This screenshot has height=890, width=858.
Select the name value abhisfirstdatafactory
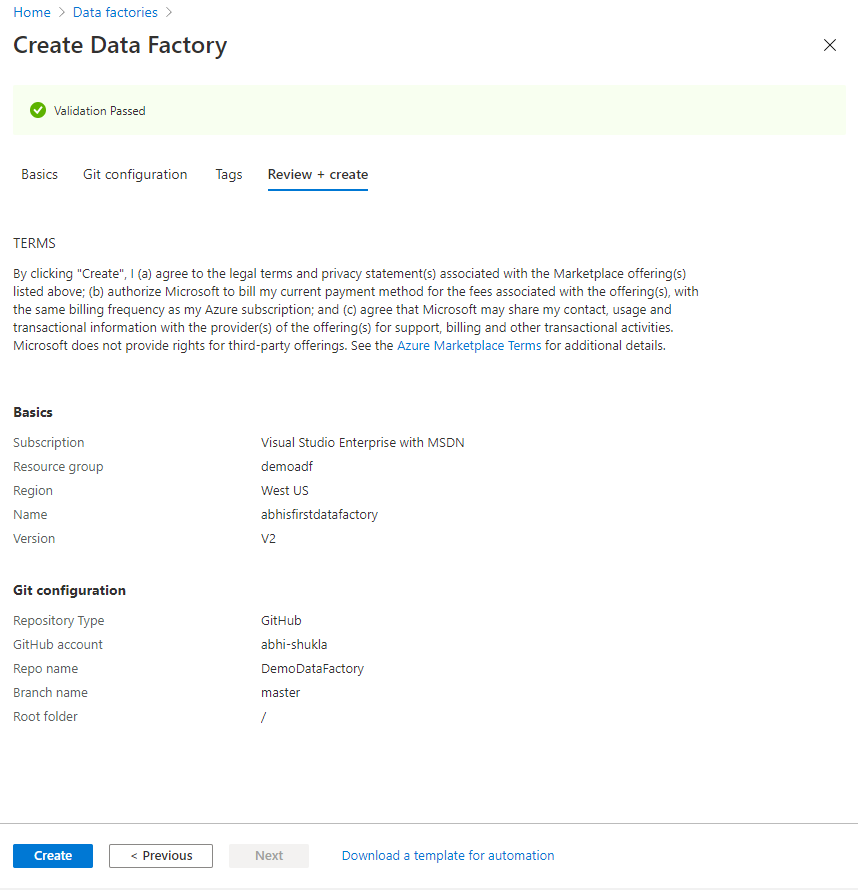tap(319, 515)
